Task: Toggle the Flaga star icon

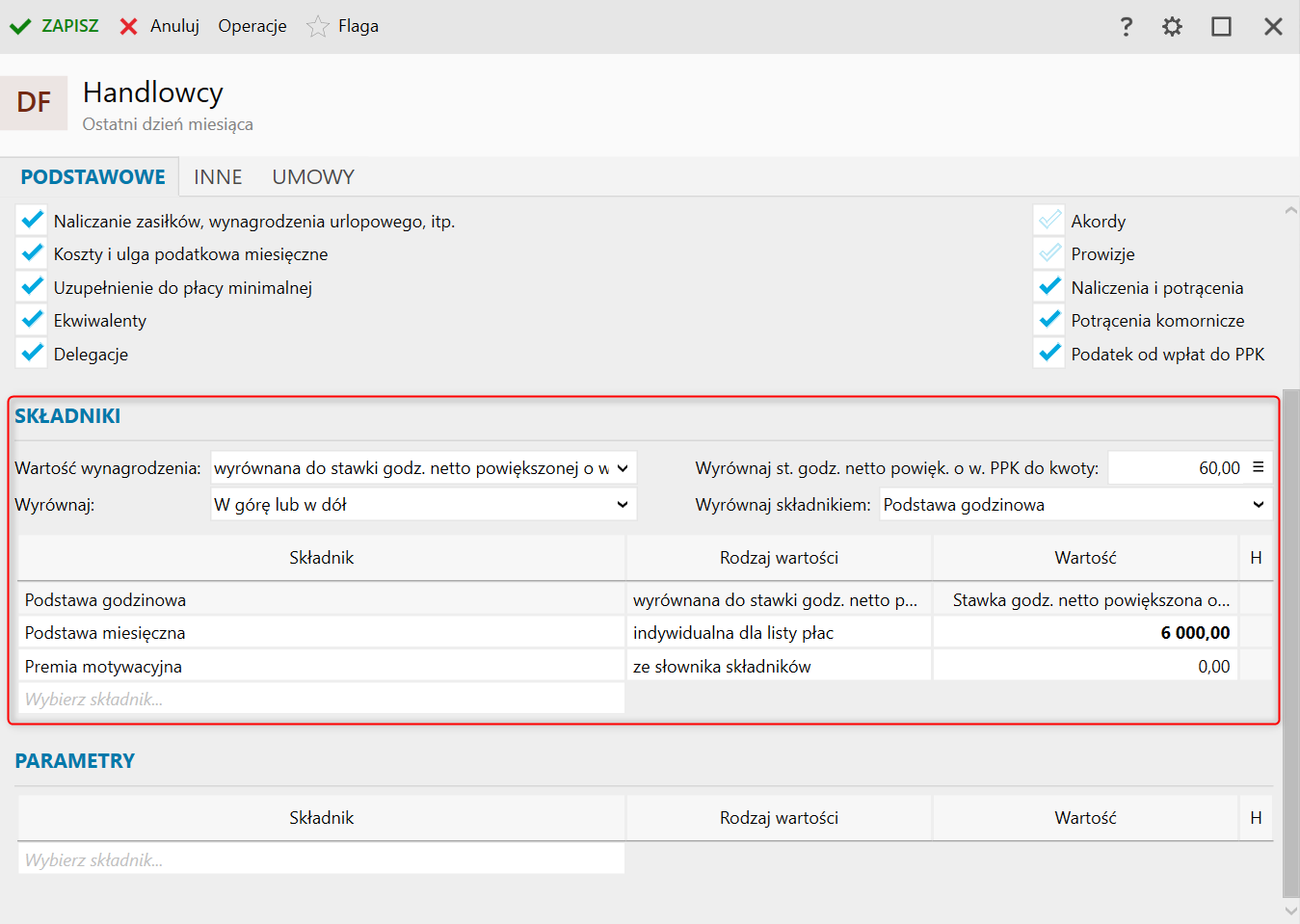Action: coord(318,27)
